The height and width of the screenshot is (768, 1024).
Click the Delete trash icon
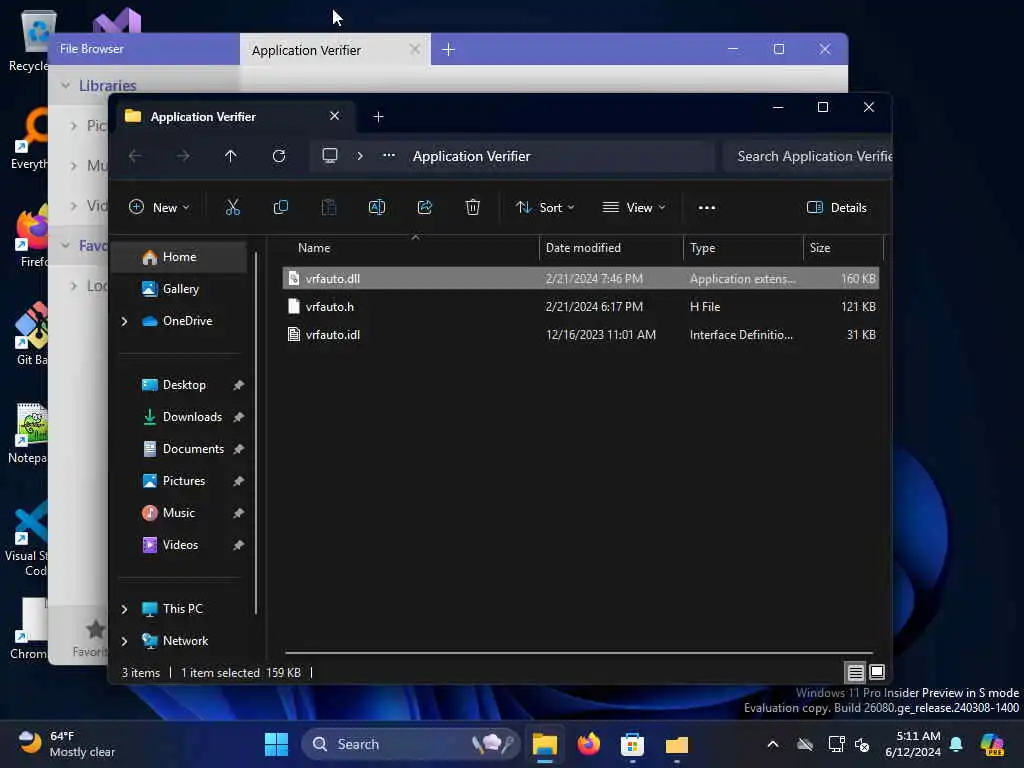click(473, 208)
